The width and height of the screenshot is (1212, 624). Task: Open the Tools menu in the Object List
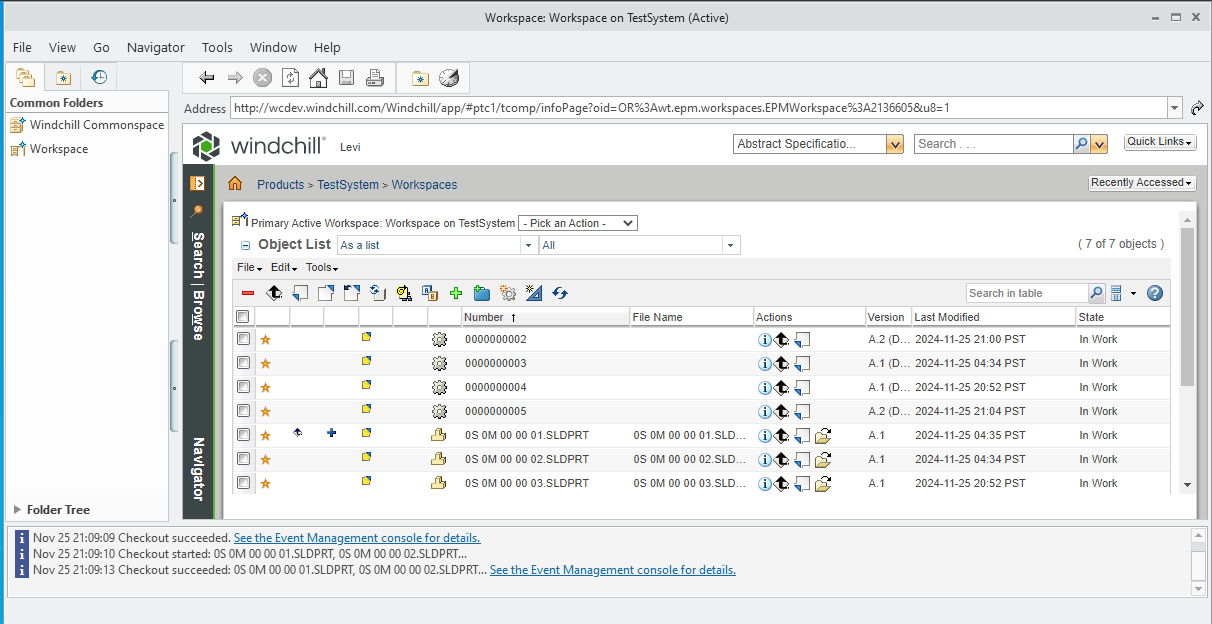[x=321, y=267]
